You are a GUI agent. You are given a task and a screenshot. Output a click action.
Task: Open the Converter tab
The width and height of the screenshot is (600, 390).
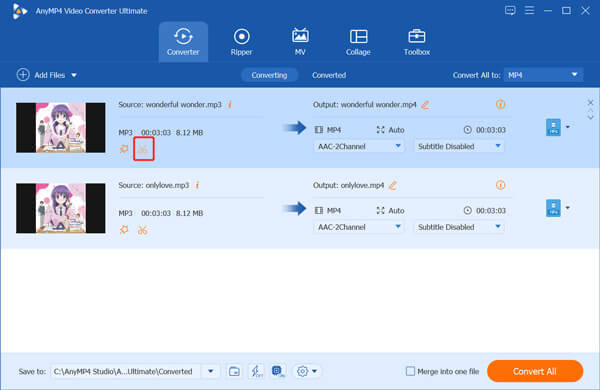(x=183, y=42)
